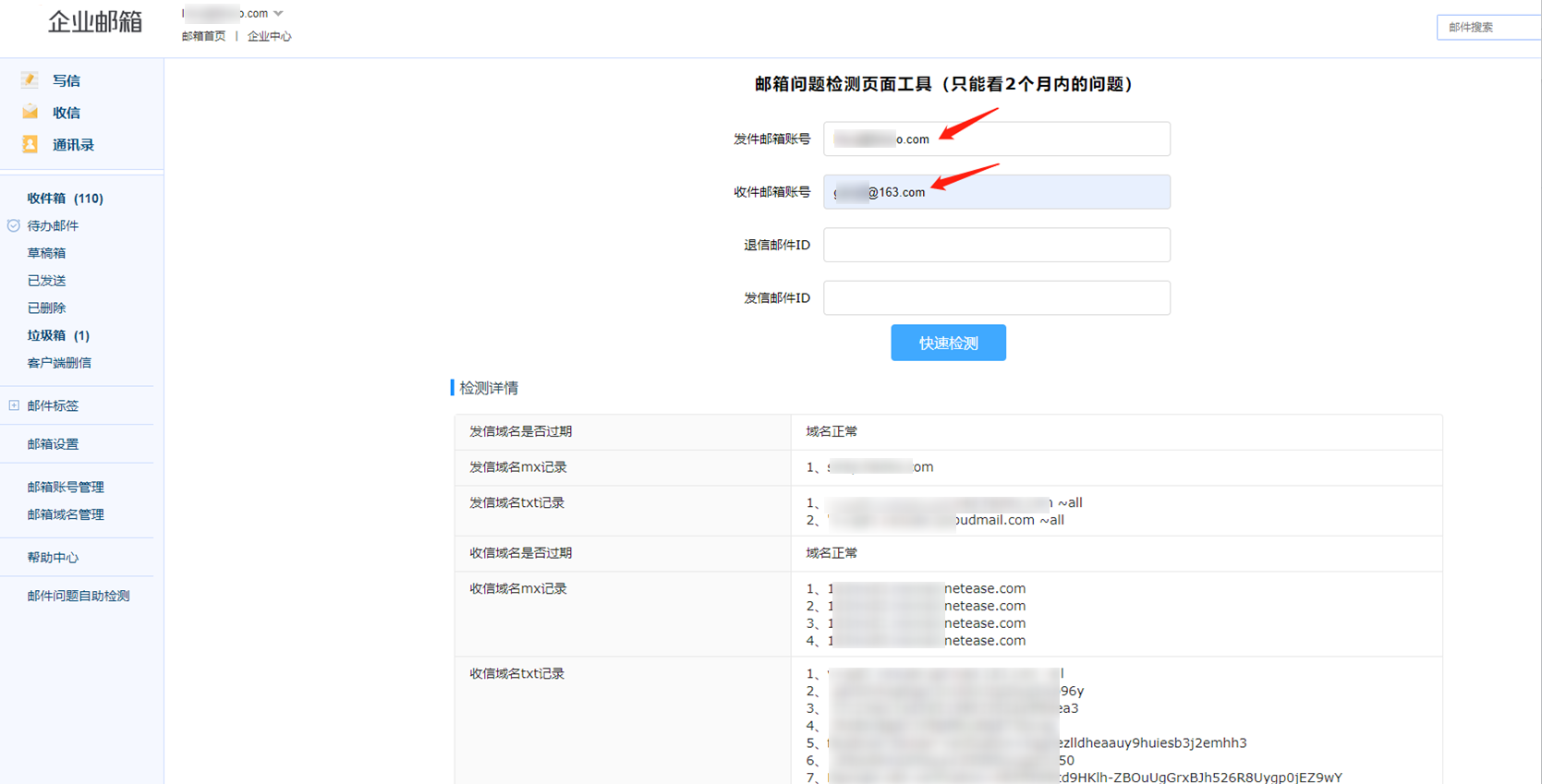Viewport: 1542px width, 784px height.
Task: Open 邮件问题自助检测 tool
Action: [x=79, y=596]
